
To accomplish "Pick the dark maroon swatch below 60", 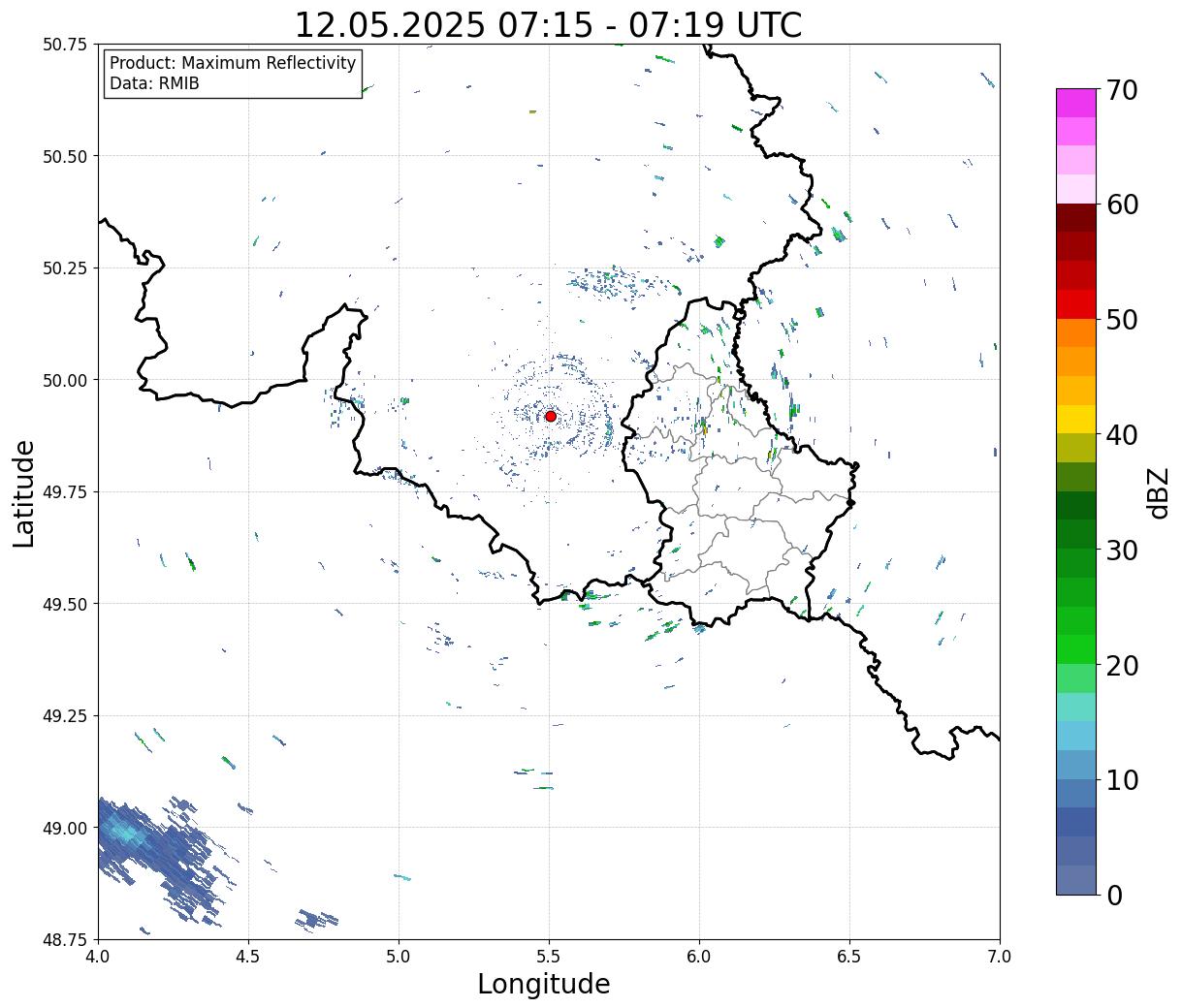I will coord(1076,217).
